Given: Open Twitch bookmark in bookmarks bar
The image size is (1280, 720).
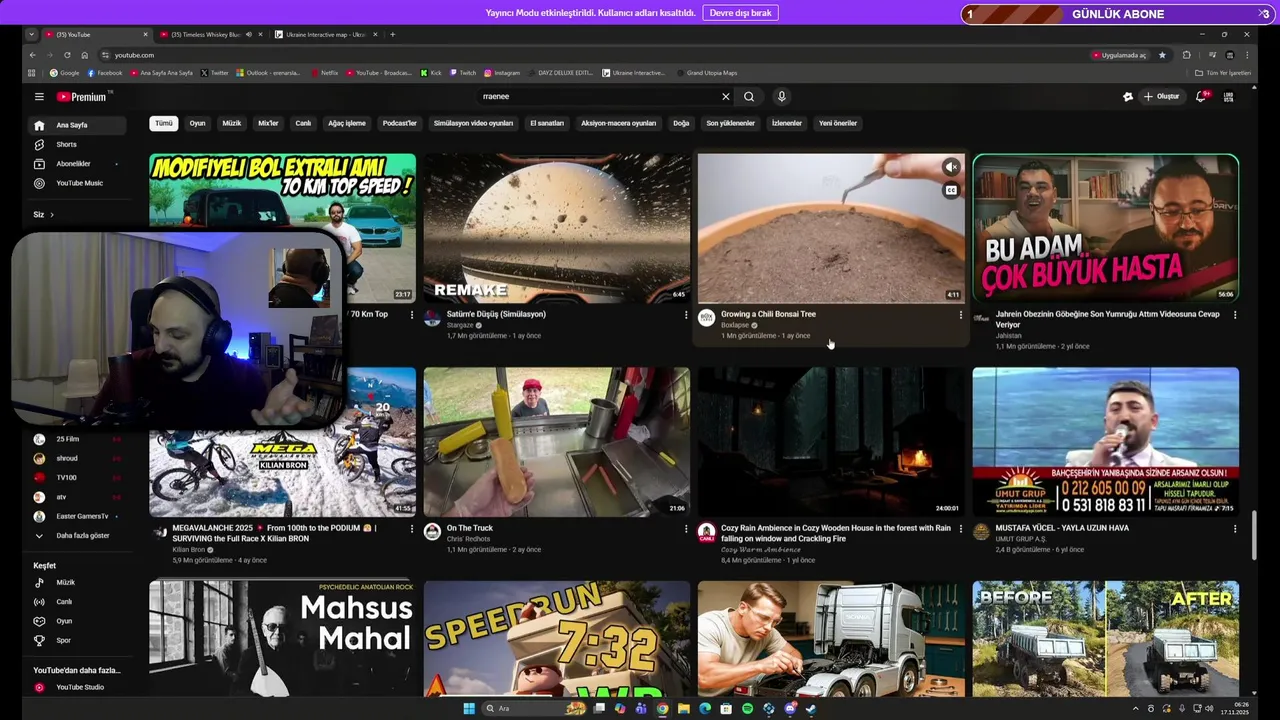Looking at the screenshot, I should point(463,73).
